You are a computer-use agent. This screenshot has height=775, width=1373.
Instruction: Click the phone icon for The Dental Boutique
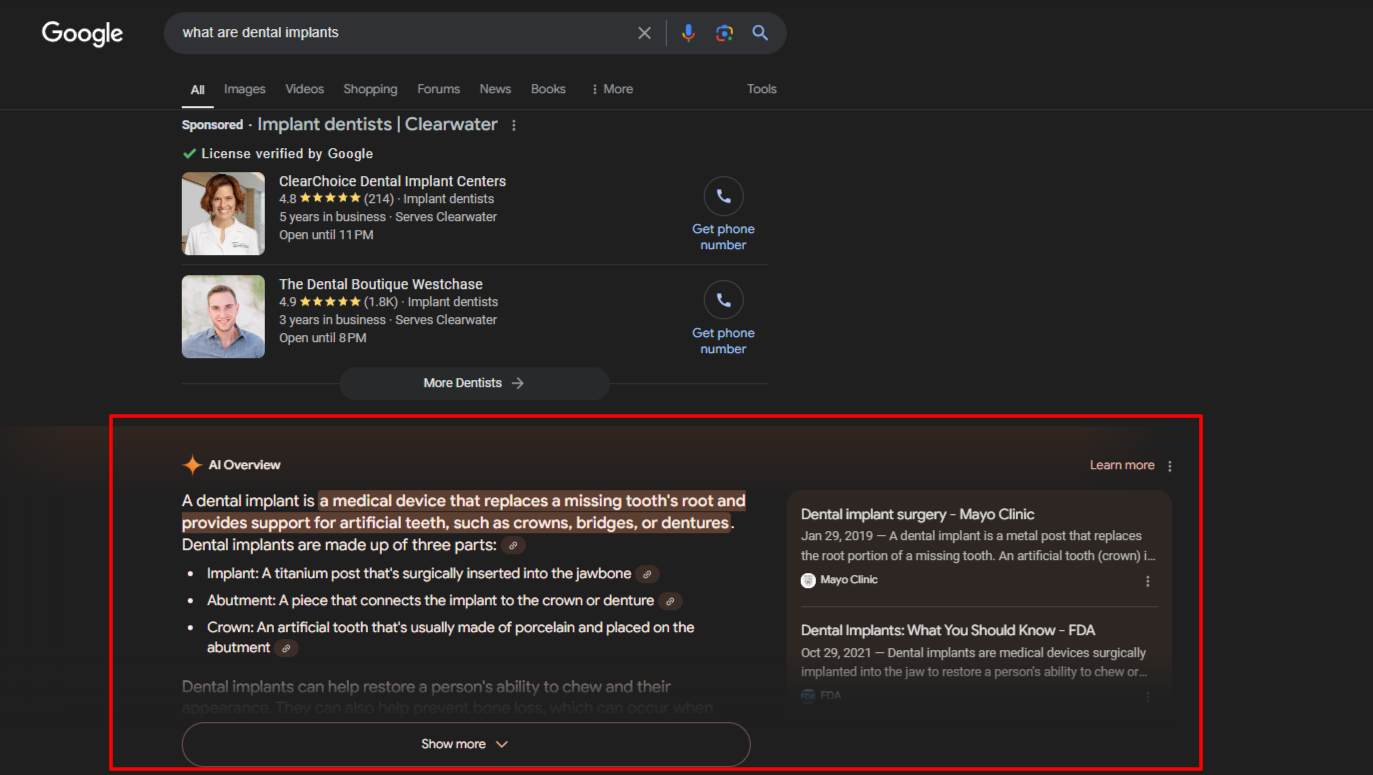tap(724, 300)
